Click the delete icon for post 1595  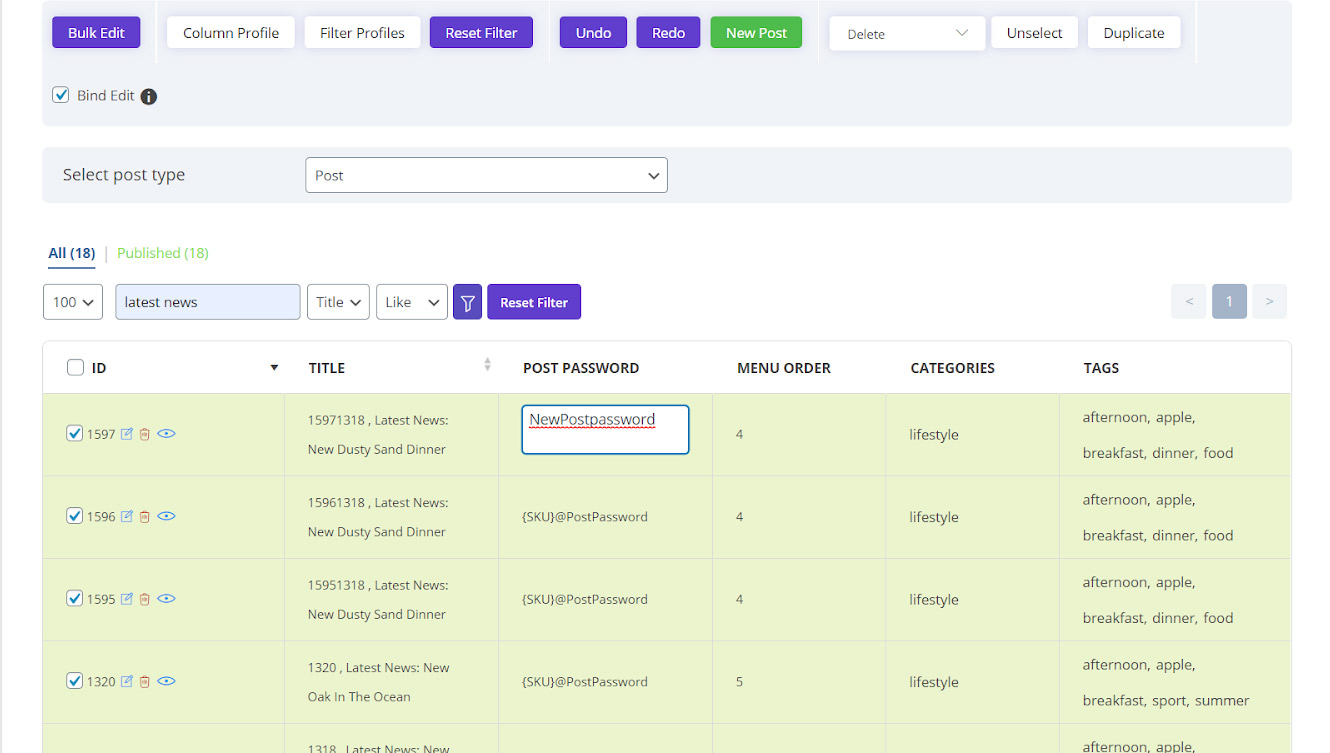pos(145,598)
